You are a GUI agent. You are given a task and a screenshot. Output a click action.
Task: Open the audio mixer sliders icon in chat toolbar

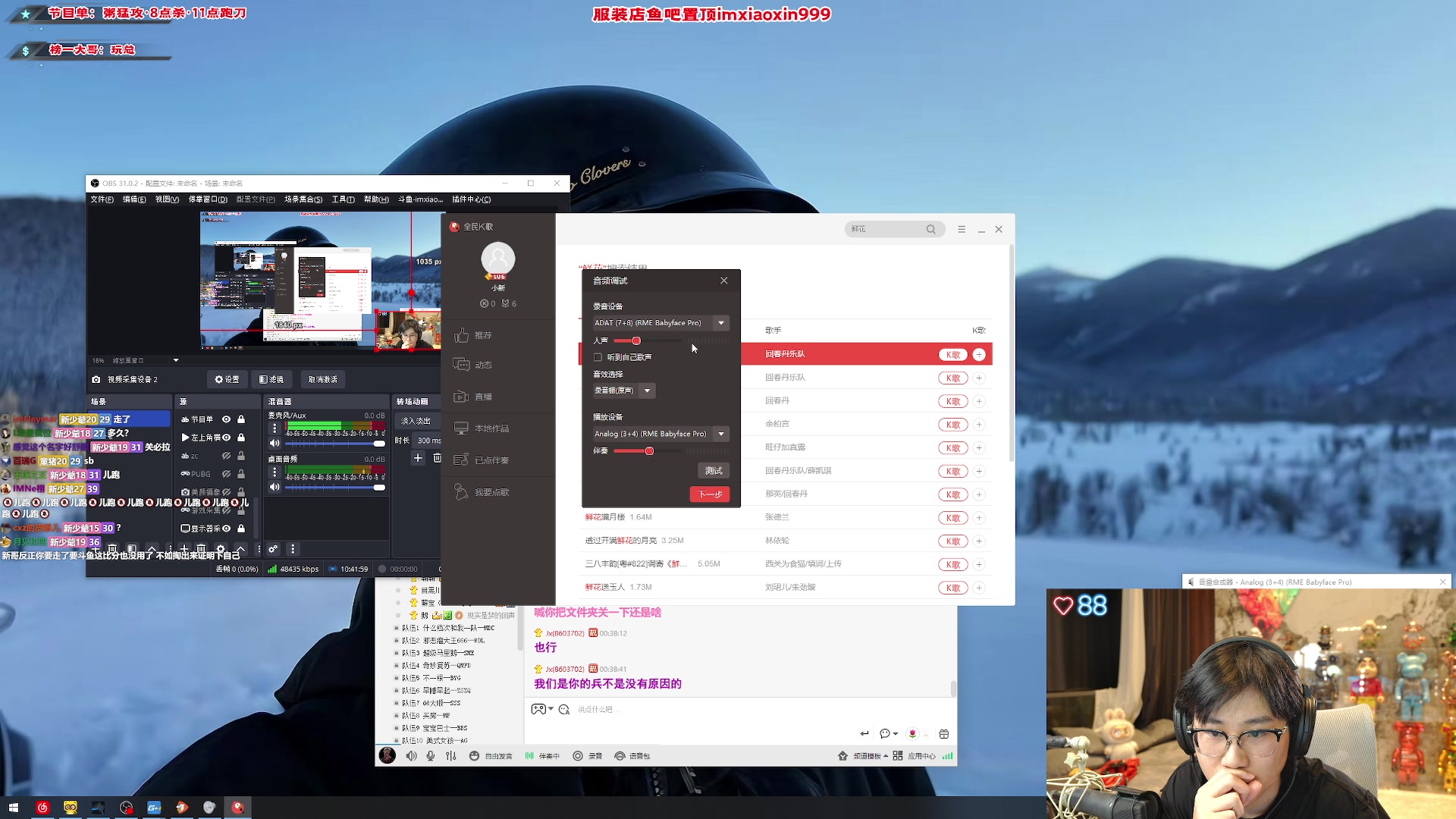pos(451,756)
